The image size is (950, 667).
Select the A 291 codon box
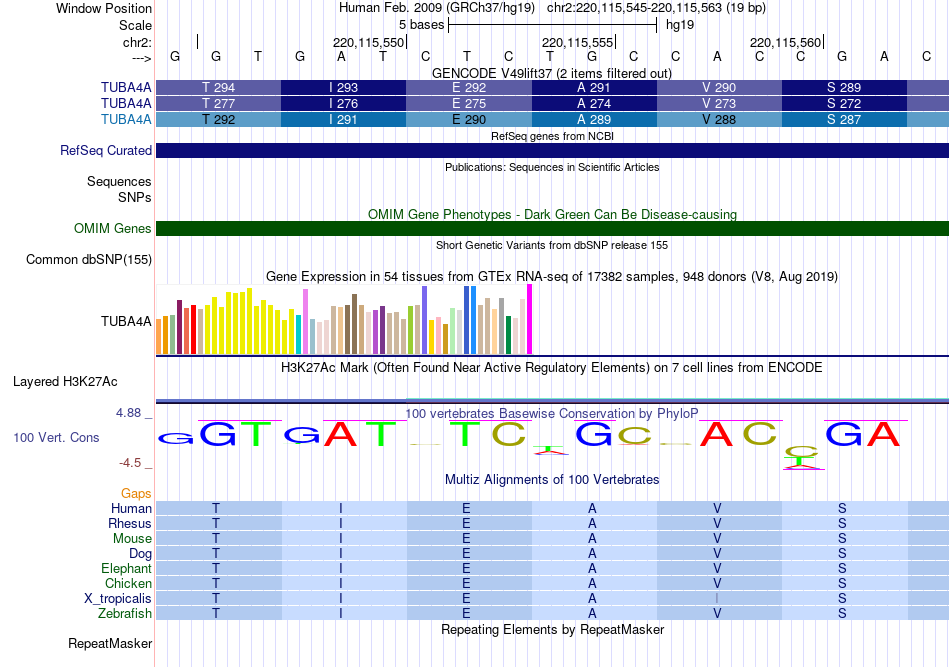click(594, 87)
